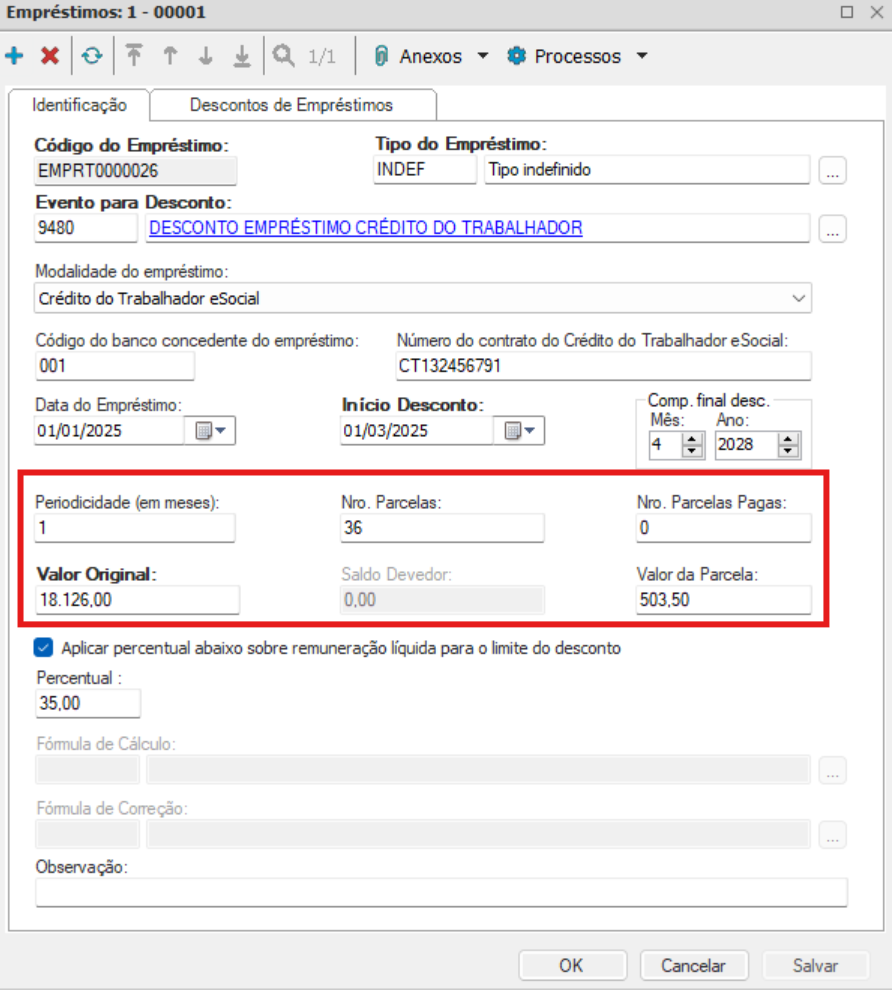
Task: Close the Empréstimos window
Action: click(877, 12)
